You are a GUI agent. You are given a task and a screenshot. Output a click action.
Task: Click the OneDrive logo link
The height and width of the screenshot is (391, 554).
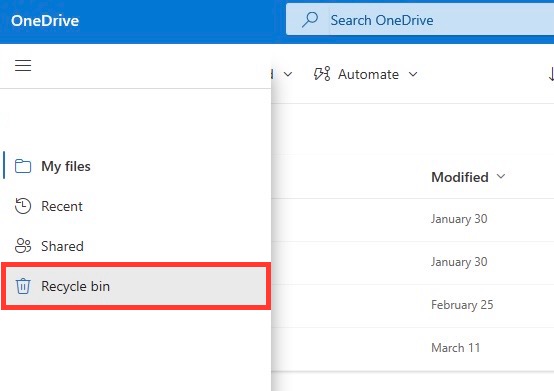45,20
